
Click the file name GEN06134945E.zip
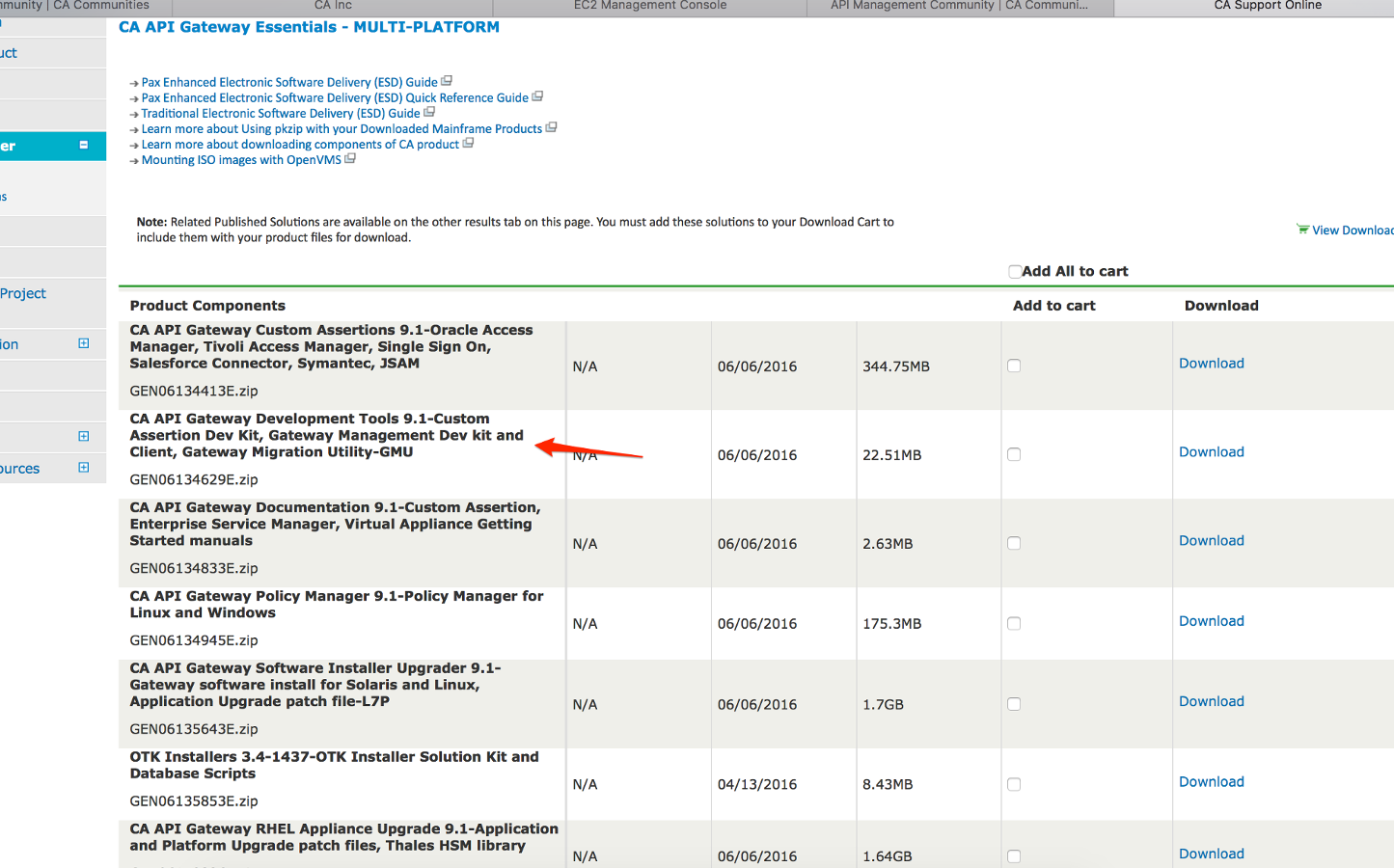tap(194, 640)
